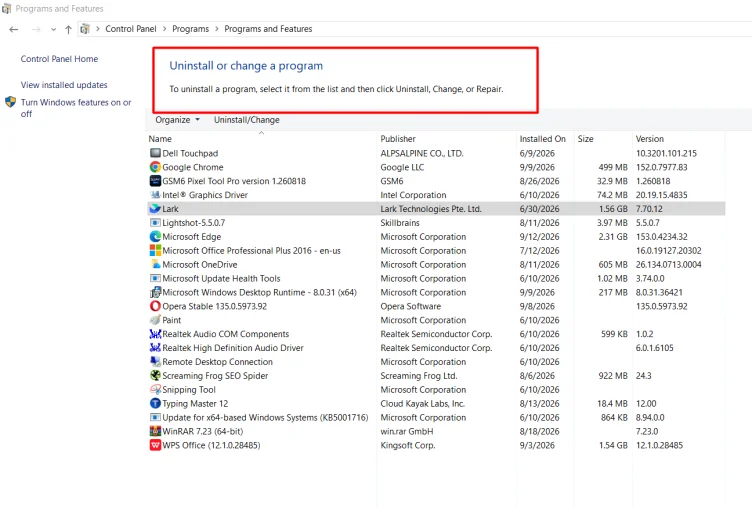Go back with the back arrow

[x=13, y=29]
